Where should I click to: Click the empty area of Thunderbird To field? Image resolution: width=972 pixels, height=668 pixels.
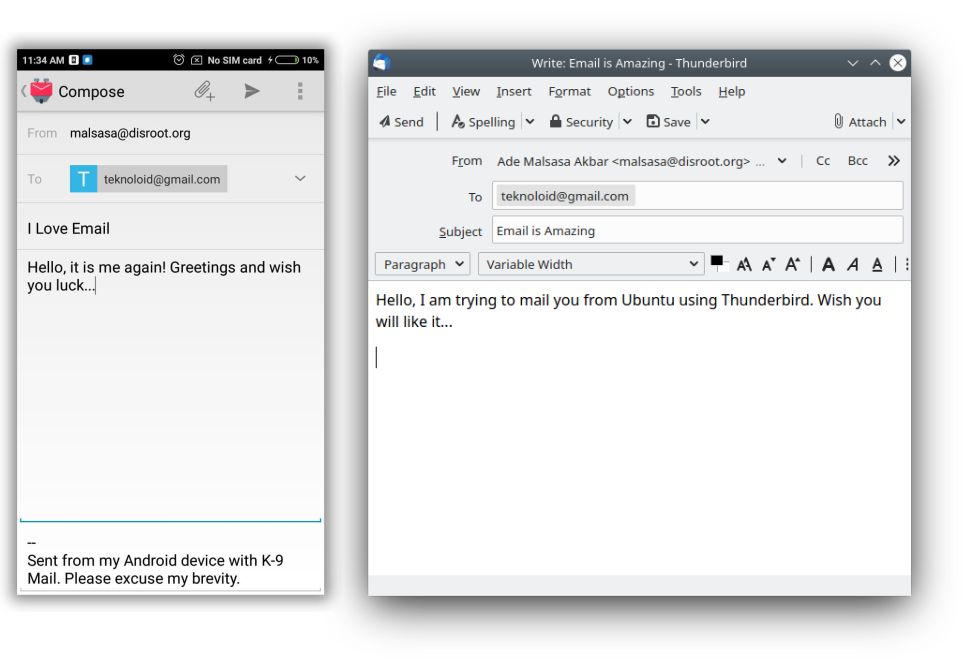click(x=767, y=196)
